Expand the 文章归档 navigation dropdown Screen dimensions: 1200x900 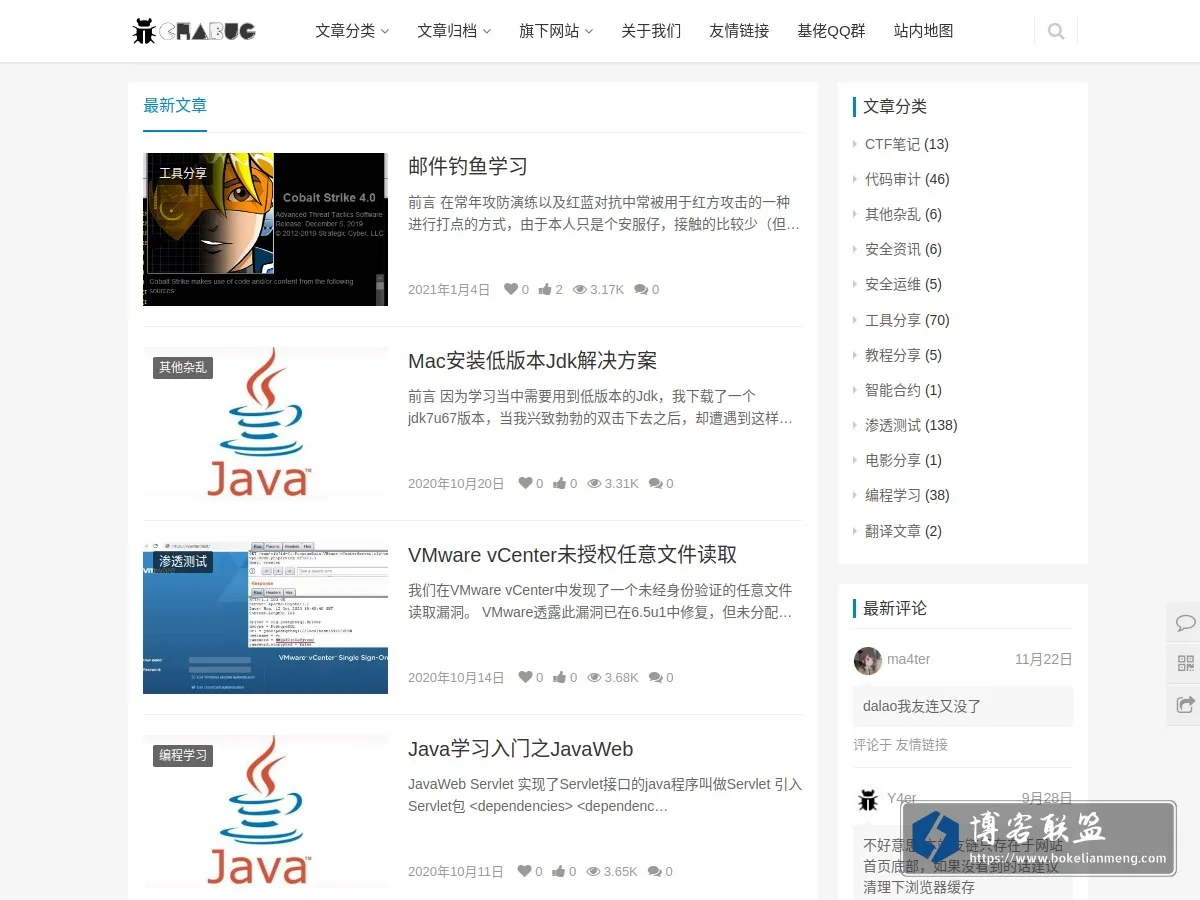coord(454,31)
